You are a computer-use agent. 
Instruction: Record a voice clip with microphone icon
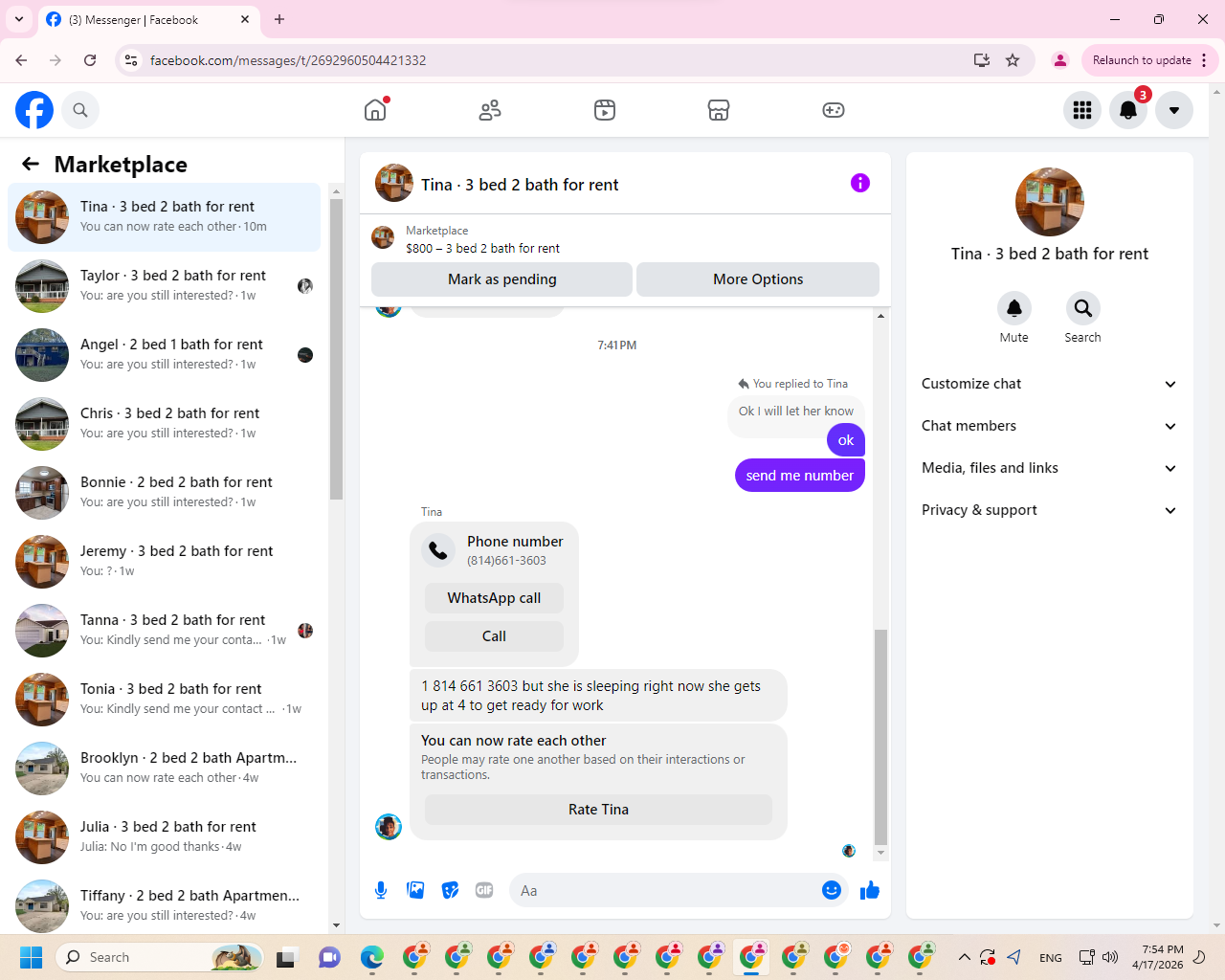(381, 890)
